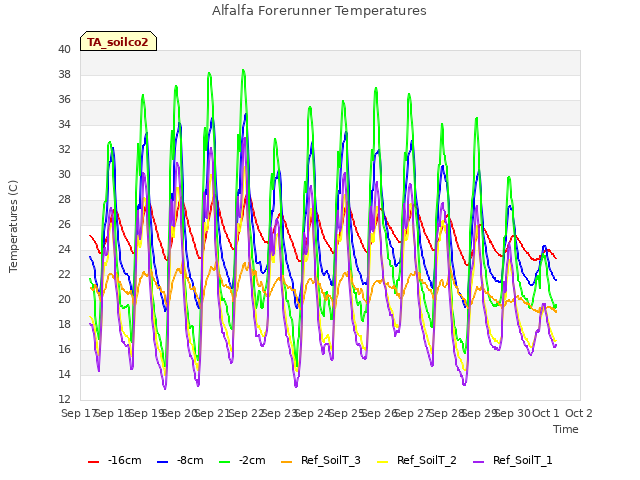This screenshot has height=480, width=640.
Task: Click the 12 y-axis tick label
Action: pos(64,399)
